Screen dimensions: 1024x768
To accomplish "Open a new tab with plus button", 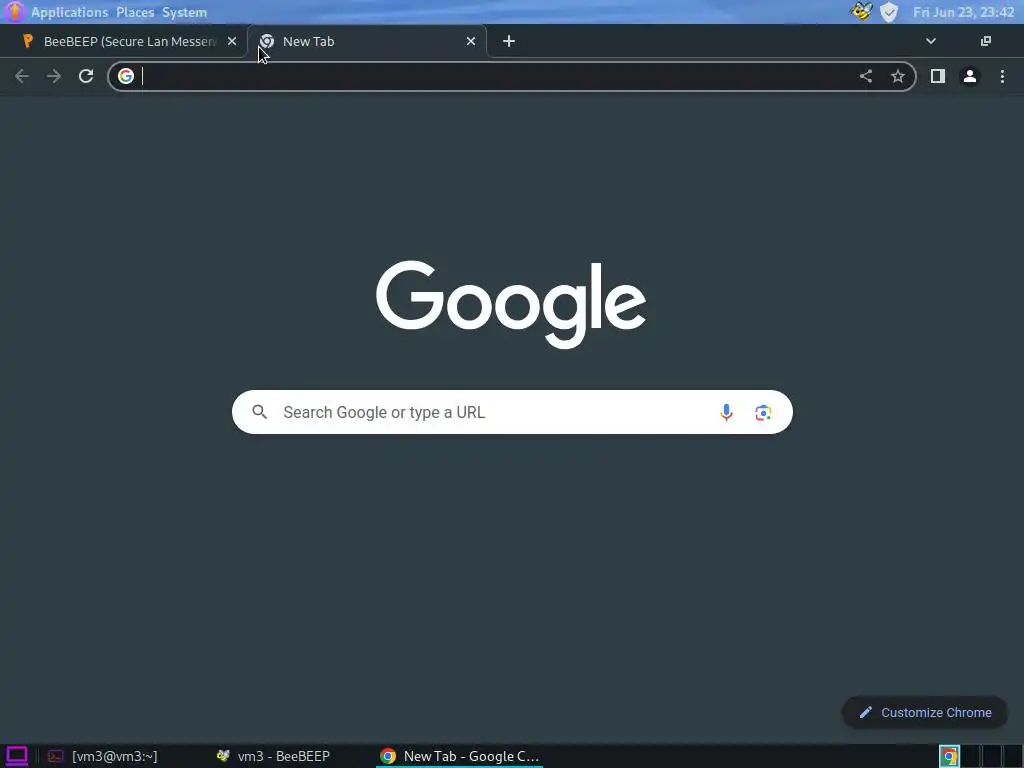I will [x=509, y=41].
